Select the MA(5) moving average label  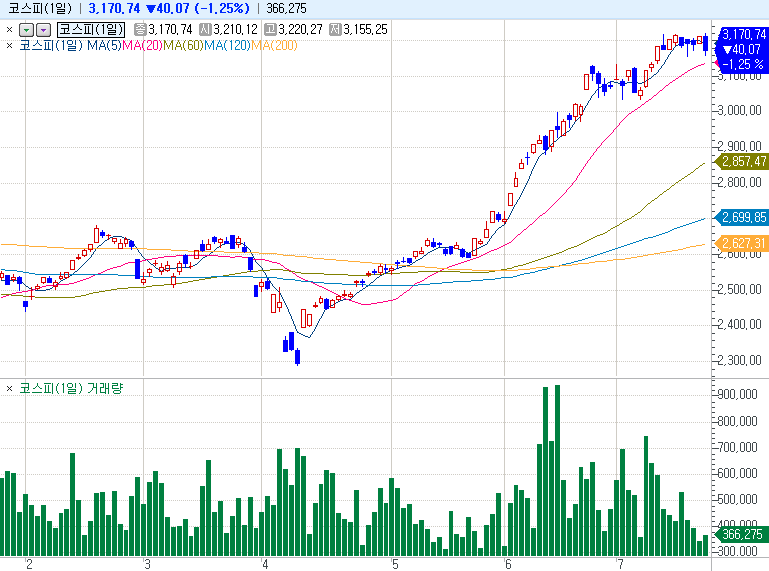103,45
